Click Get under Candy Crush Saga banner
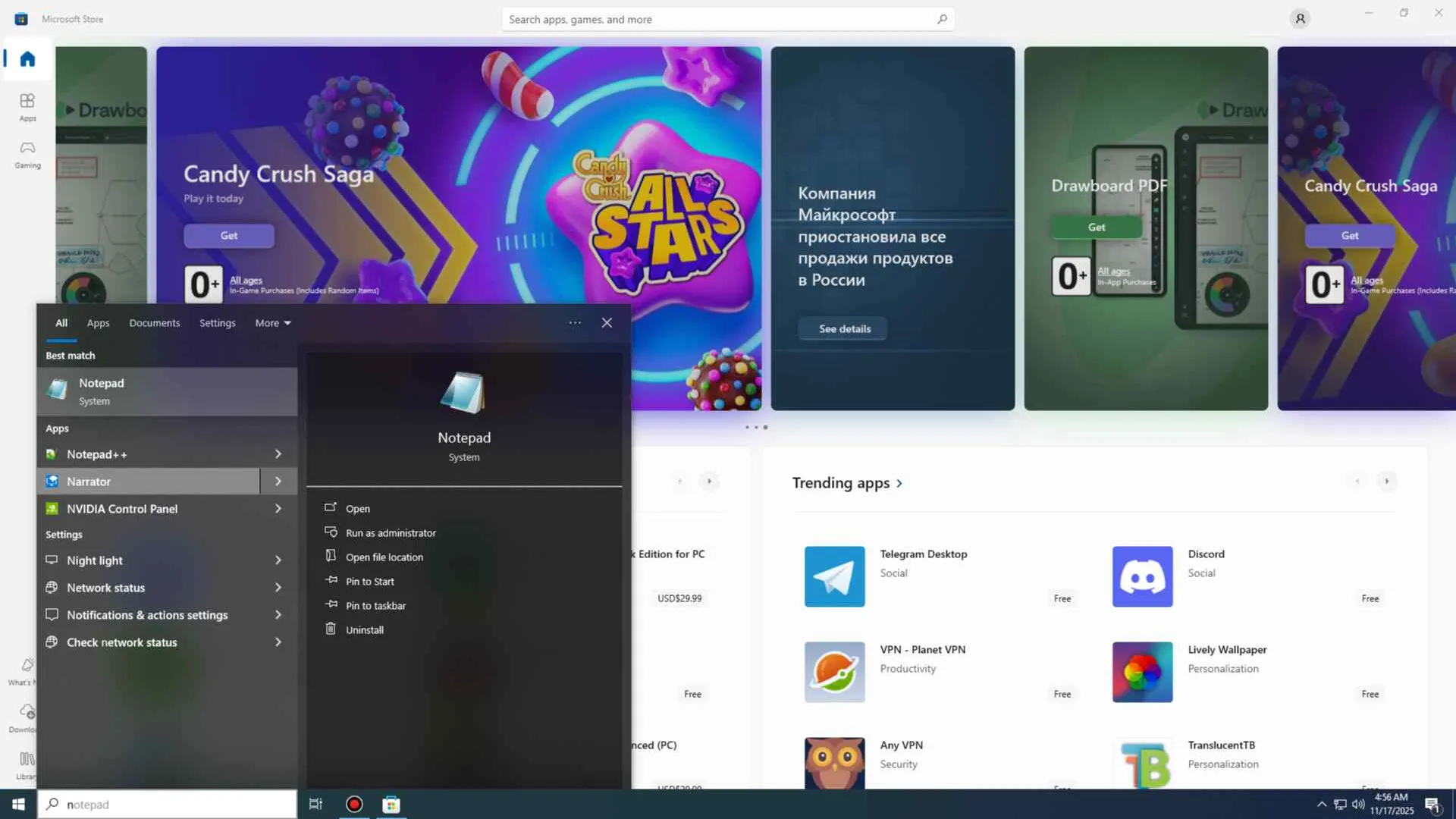Screen dimensions: 1456x819 pos(229,236)
